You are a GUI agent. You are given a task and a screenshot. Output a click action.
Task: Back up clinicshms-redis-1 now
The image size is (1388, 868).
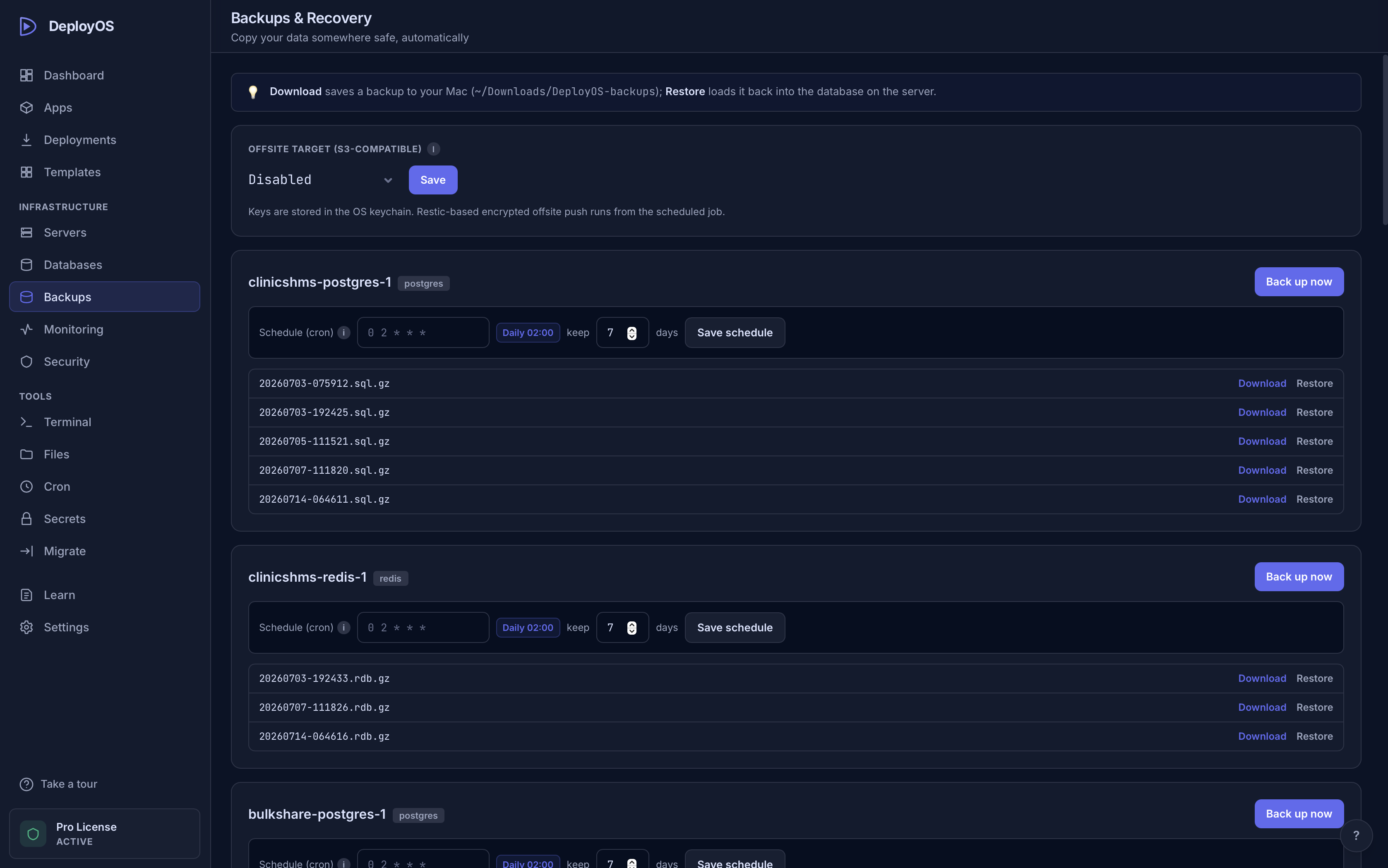click(x=1299, y=576)
